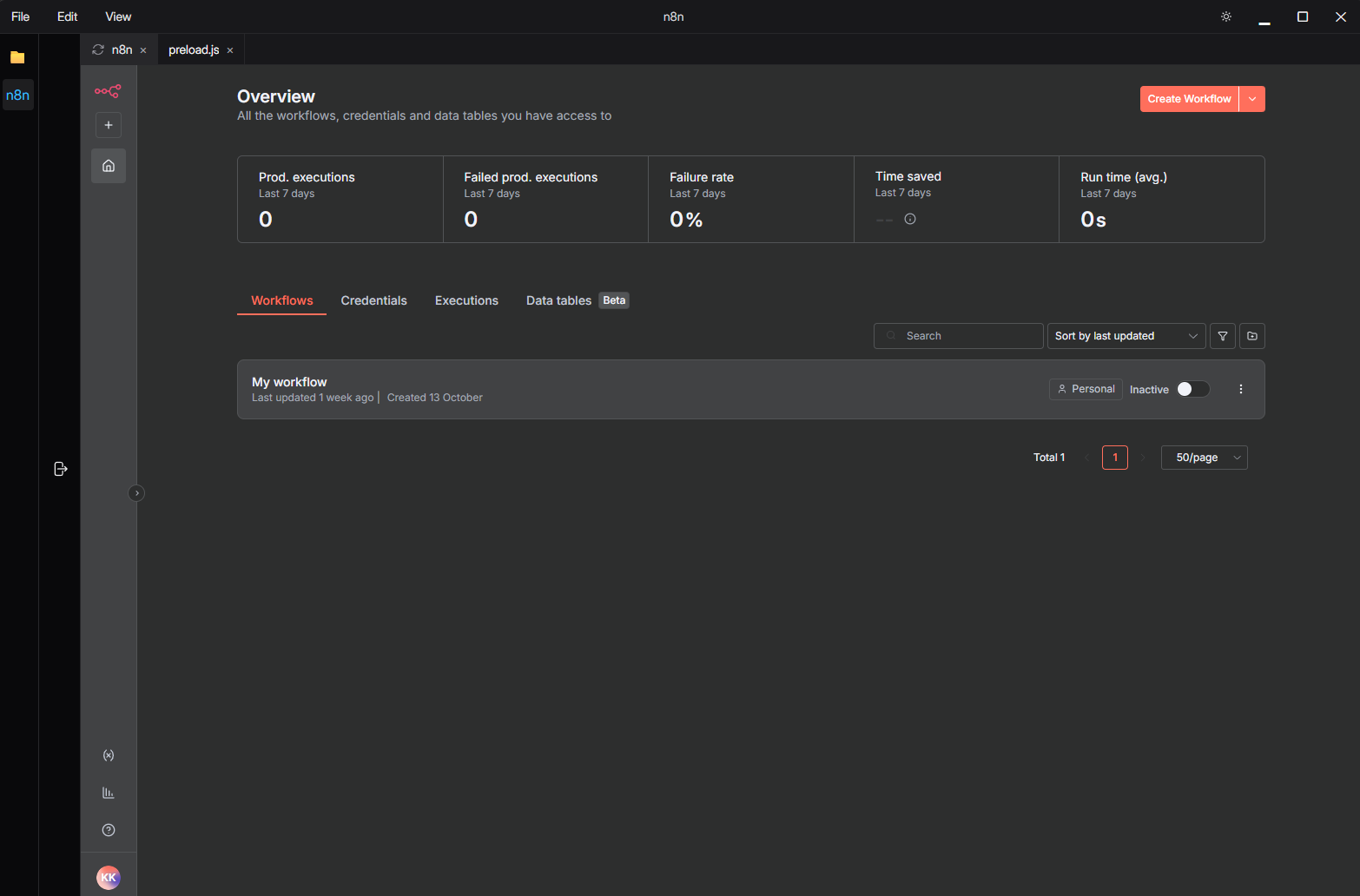The image size is (1360, 896).
Task: Open the My workflow row
Action: (750, 389)
